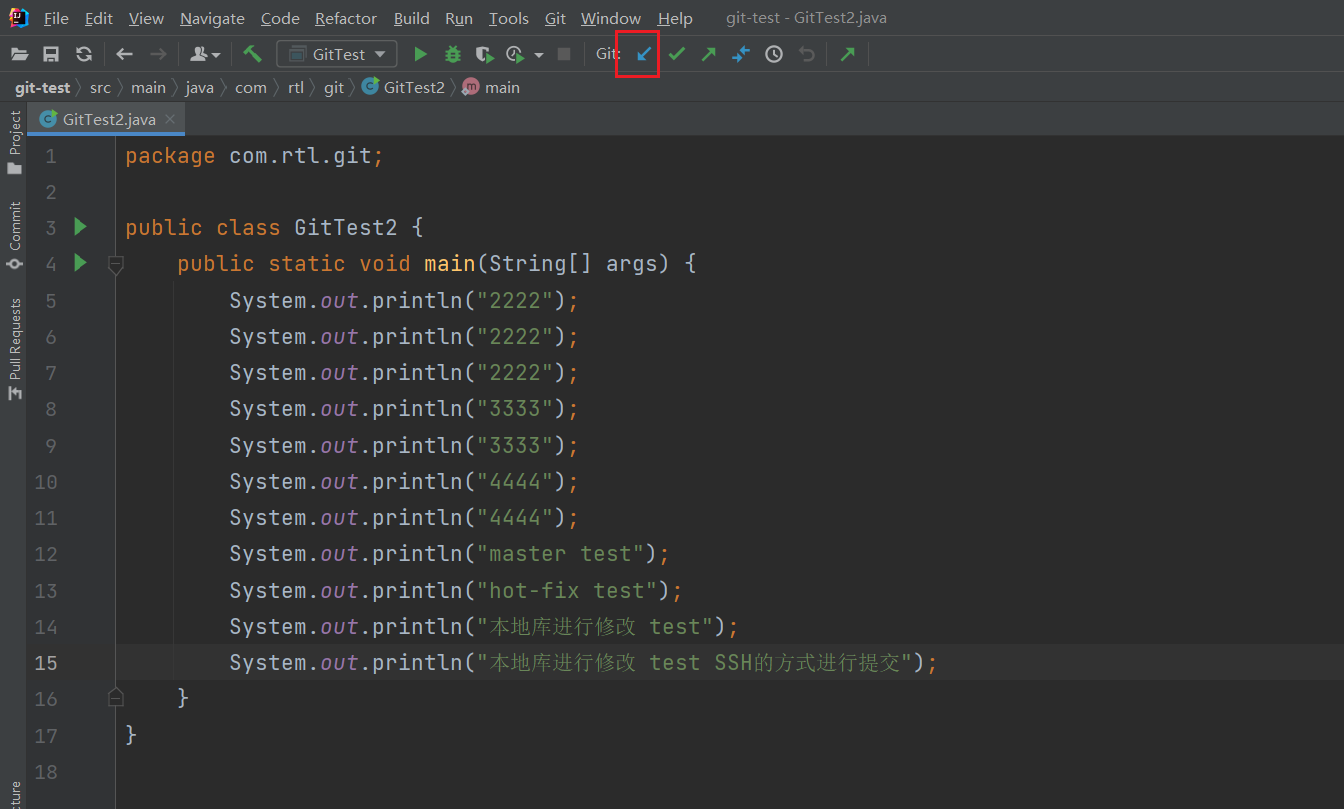Show Git history with the clock icon
Image resolution: width=1344 pixels, height=809 pixels.
coord(774,54)
